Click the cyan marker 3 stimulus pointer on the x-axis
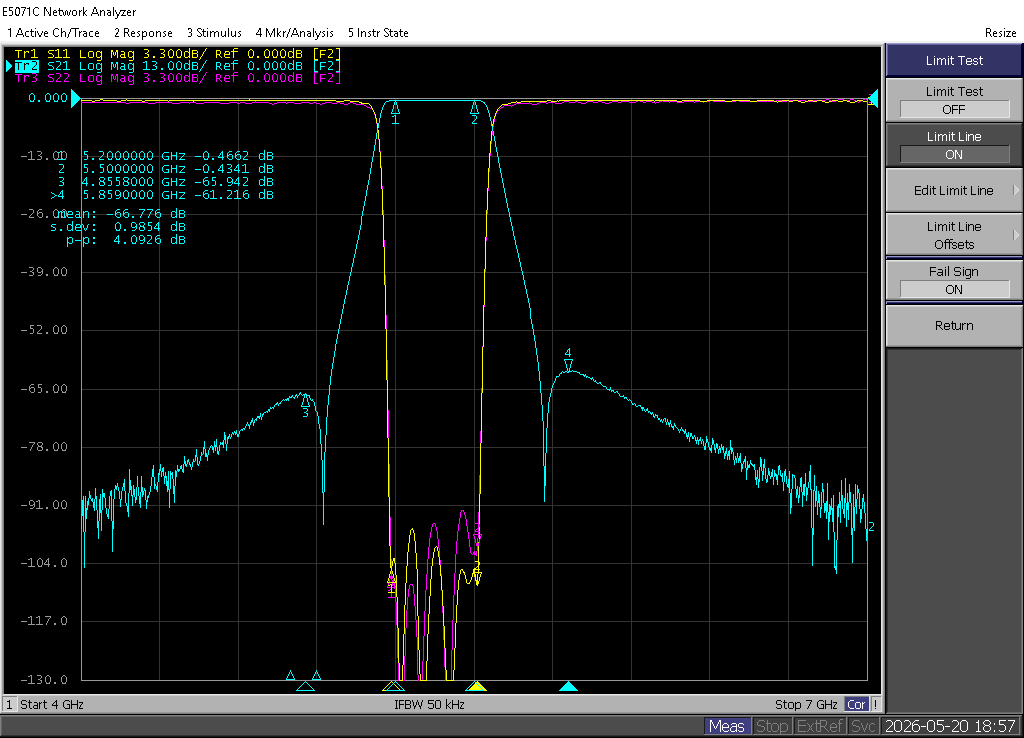The width and height of the screenshot is (1024, 738). point(305,686)
